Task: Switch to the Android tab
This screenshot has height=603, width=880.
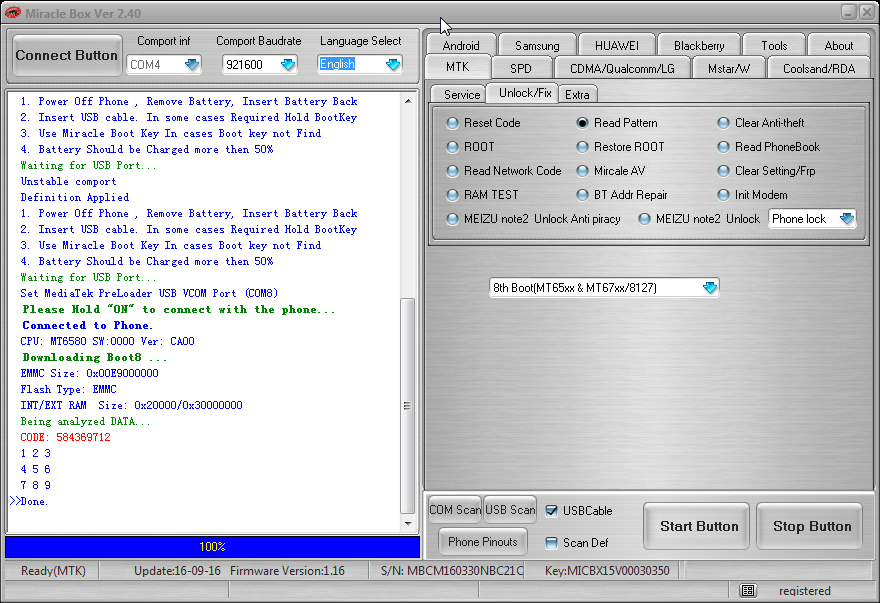Action: tap(461, 45)
